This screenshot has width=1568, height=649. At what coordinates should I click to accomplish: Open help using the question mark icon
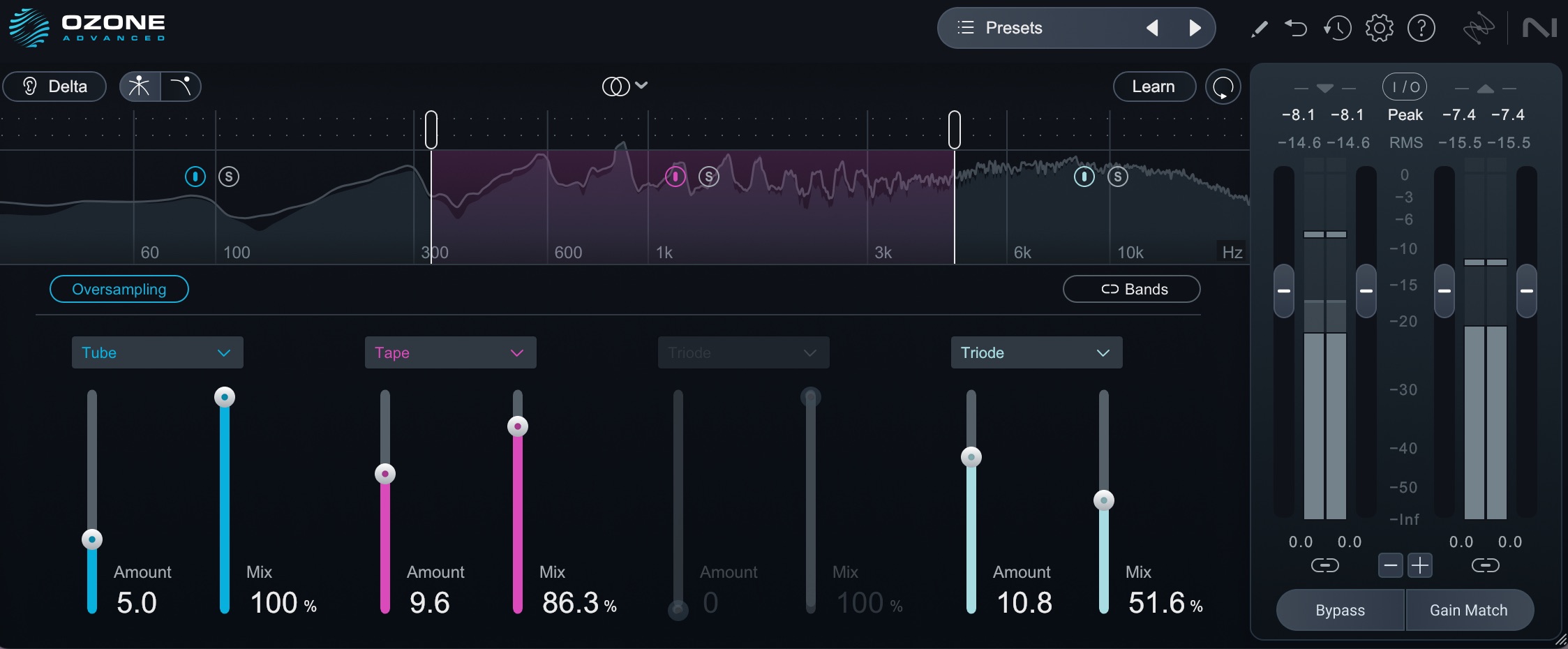1421,28
